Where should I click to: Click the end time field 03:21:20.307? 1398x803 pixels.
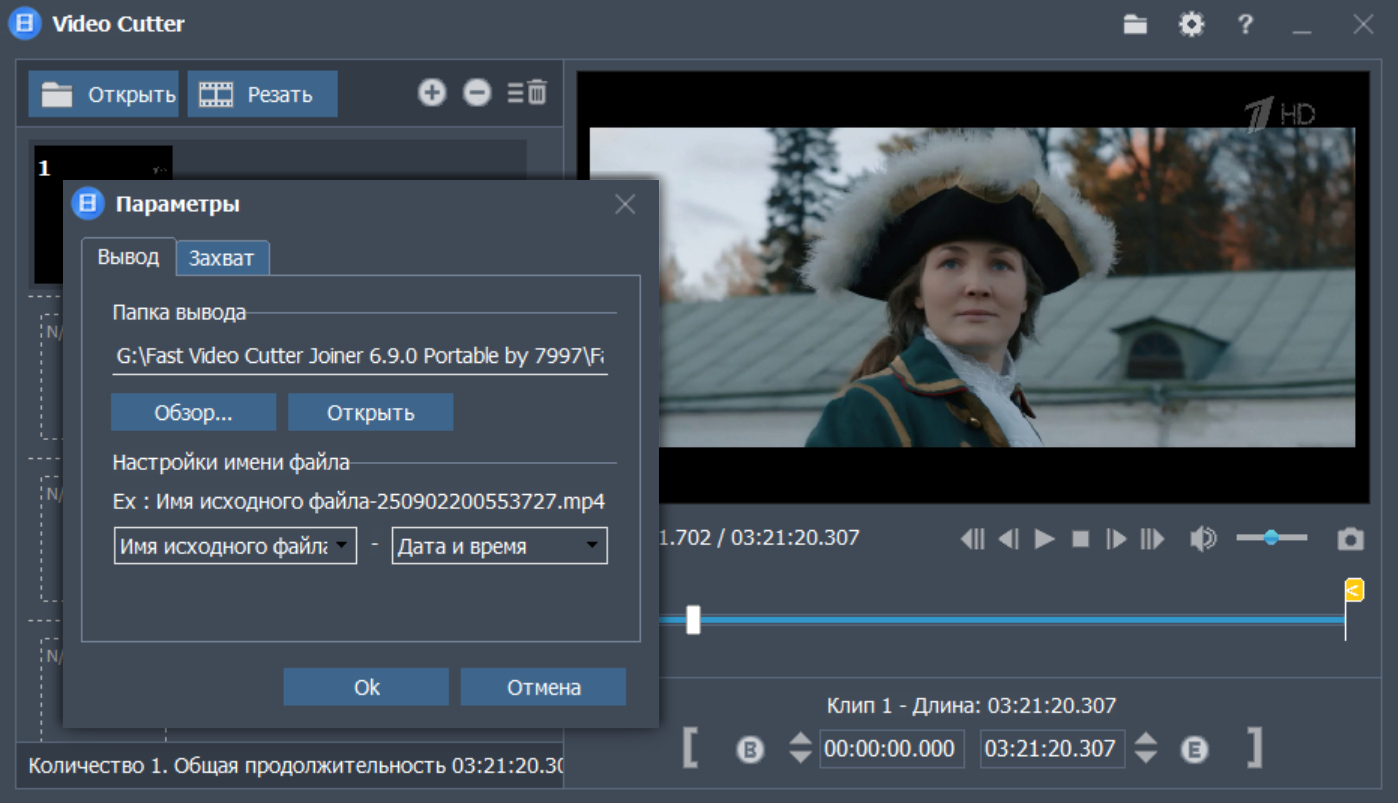point(1052,749)
